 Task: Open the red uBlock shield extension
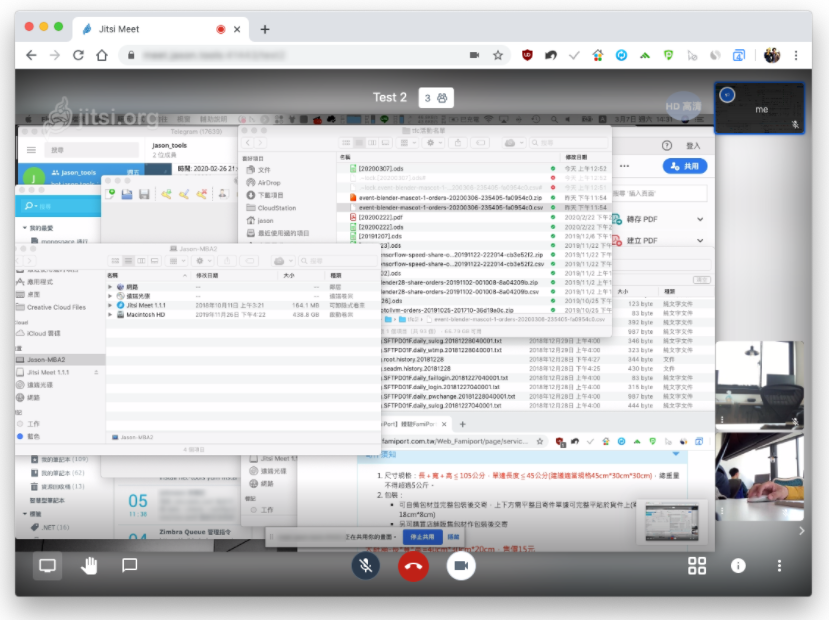click(x=527, y=55)
